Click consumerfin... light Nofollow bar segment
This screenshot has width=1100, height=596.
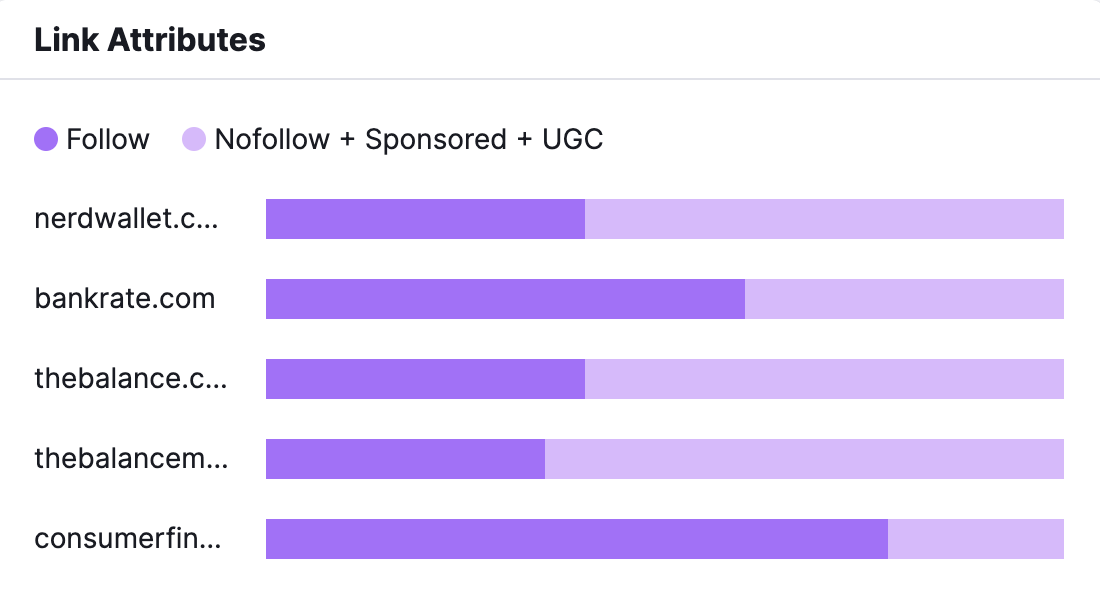976,539
